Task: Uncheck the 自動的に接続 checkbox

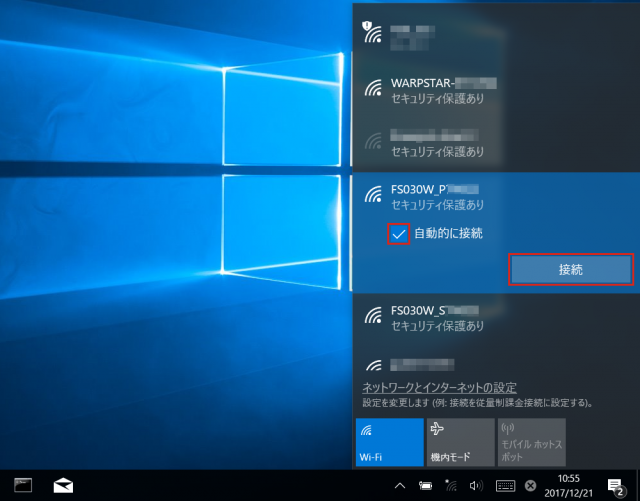Action: click(x=398, y=233)
